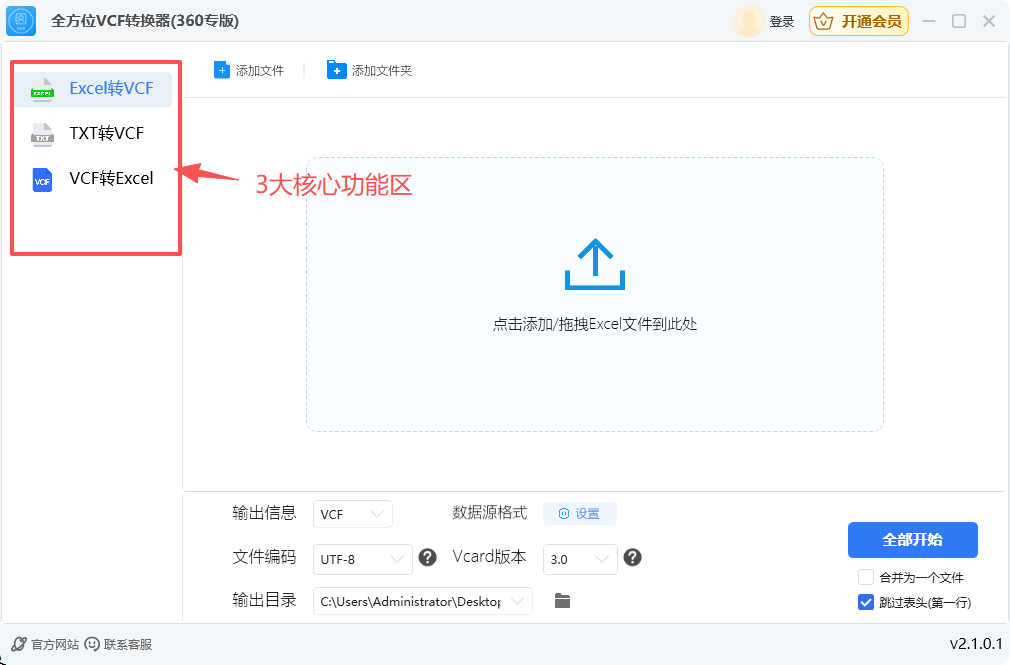
Task: Click the upload arrow icon in drop zone
Action: 594,265
